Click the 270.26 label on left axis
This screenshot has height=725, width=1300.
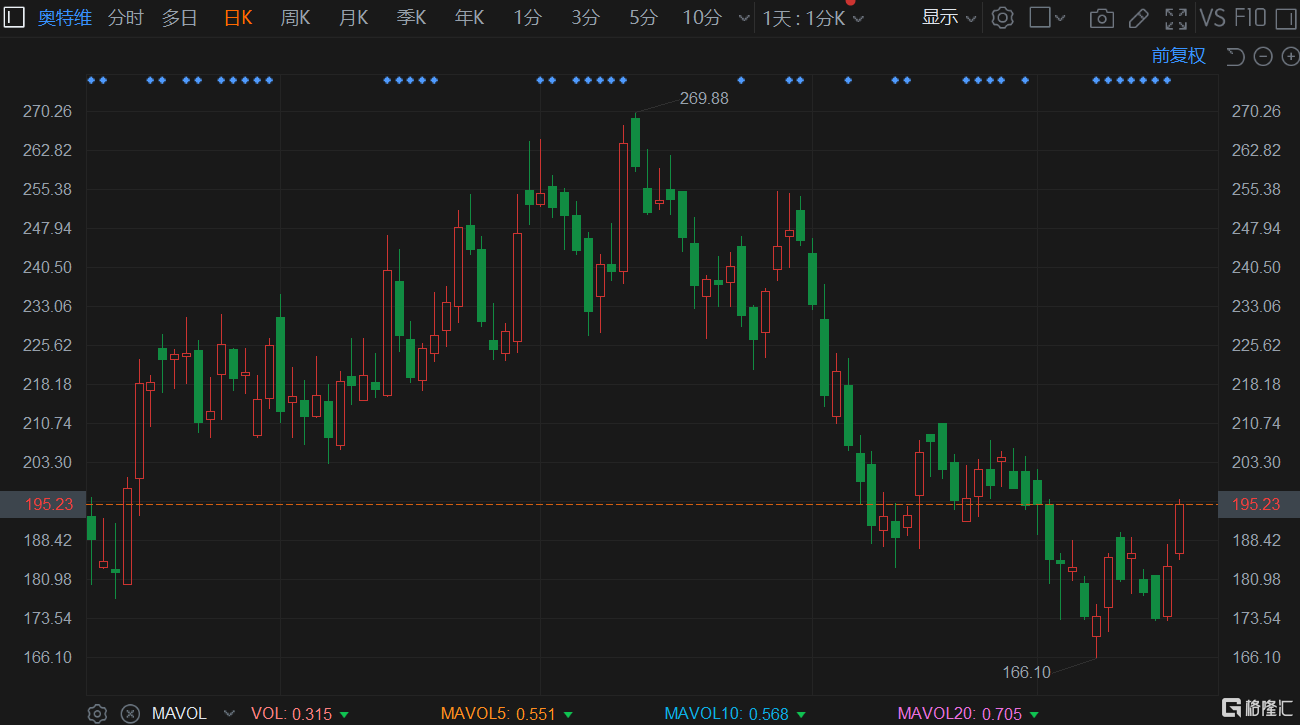pos(47,111)
